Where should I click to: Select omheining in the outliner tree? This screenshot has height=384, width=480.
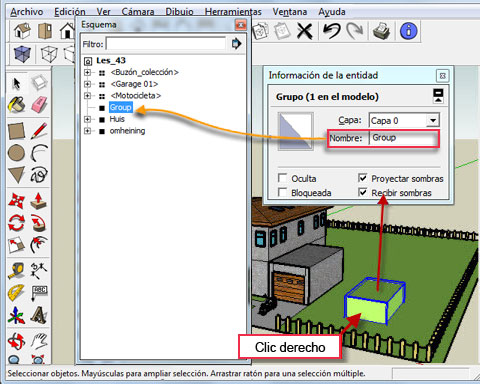[x=127, y=131]
